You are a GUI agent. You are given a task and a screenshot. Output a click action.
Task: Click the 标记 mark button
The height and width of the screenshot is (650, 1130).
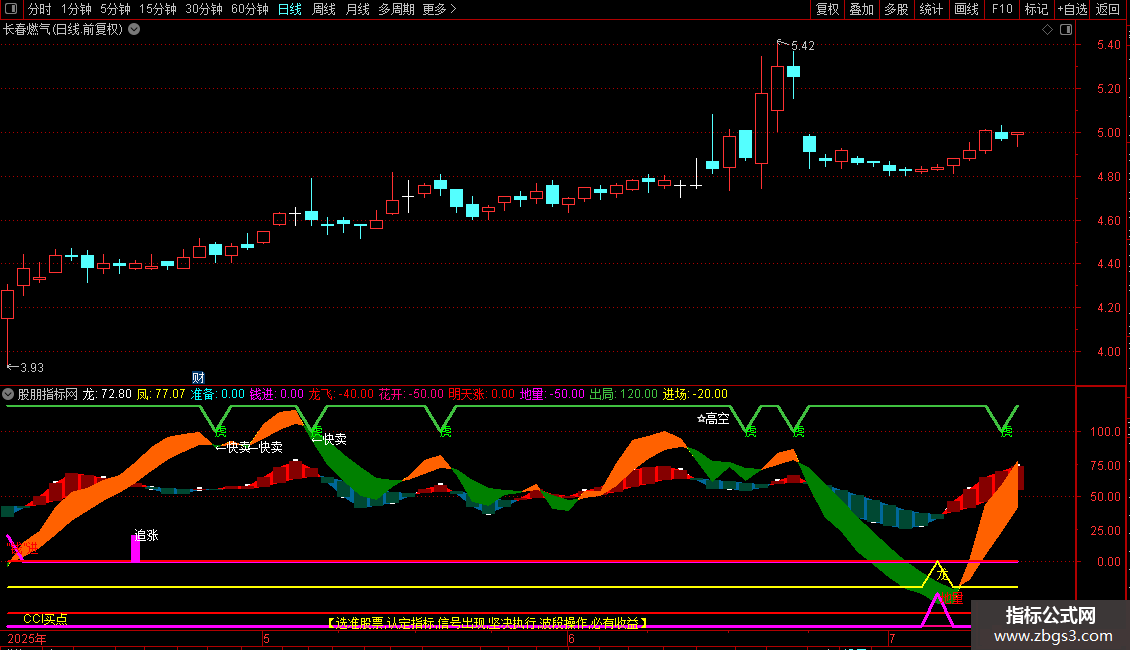(x=1036, y=9)
